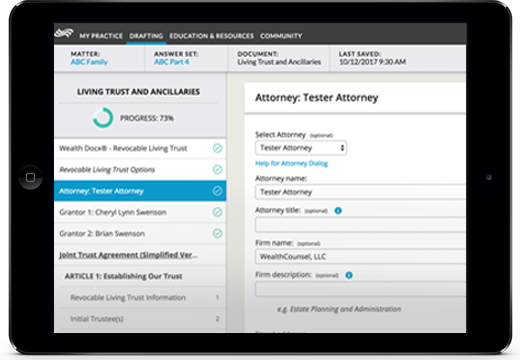Click info icon next to Firm description
This screenshot has height=360, width=520.
349,275
